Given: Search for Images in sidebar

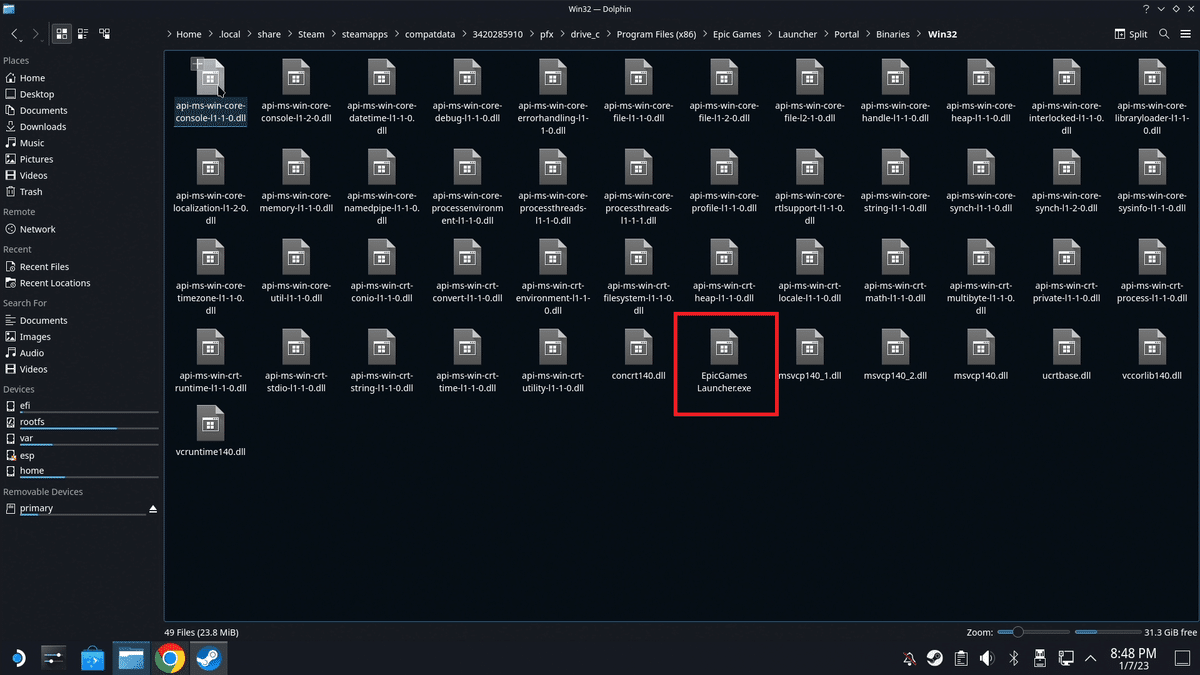Looking at the screenshot, I should pos(35,337).
